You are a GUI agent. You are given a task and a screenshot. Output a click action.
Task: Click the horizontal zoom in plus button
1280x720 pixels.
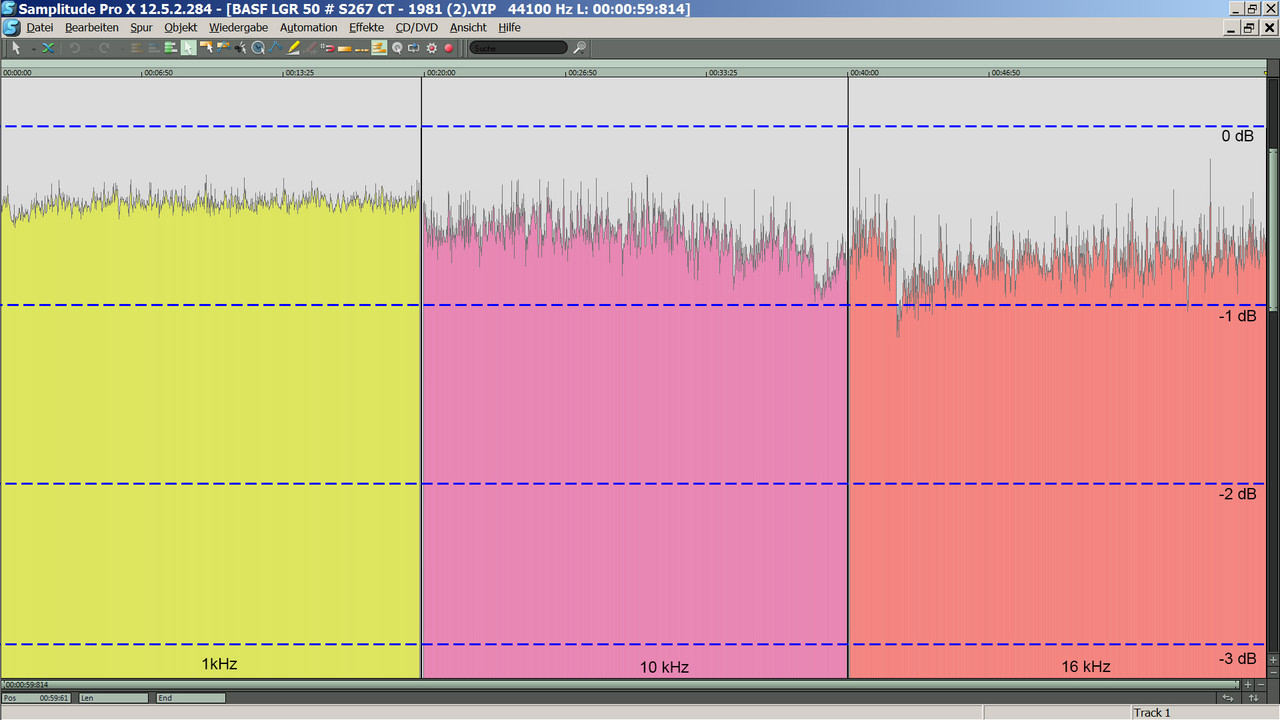pyautogui.click(x=1248, y=685)
